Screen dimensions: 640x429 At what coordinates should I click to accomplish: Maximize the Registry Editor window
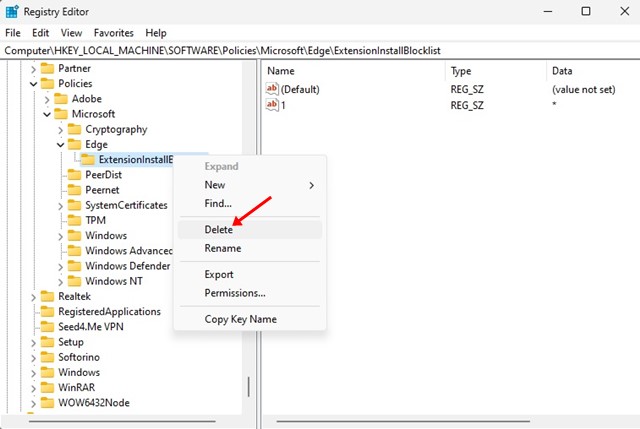point(586,11)
